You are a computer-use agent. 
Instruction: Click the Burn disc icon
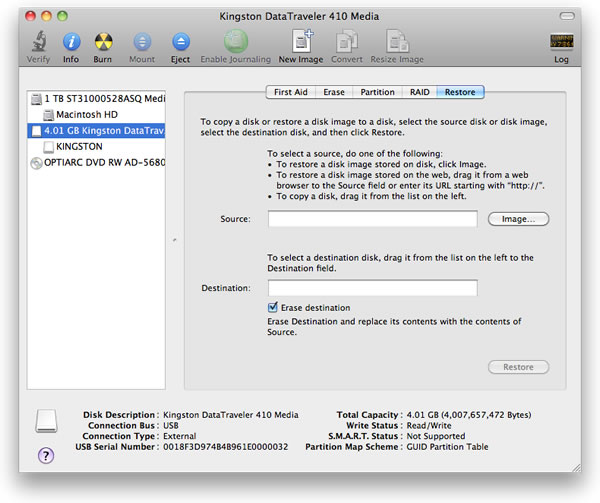[x=103, y=42]
